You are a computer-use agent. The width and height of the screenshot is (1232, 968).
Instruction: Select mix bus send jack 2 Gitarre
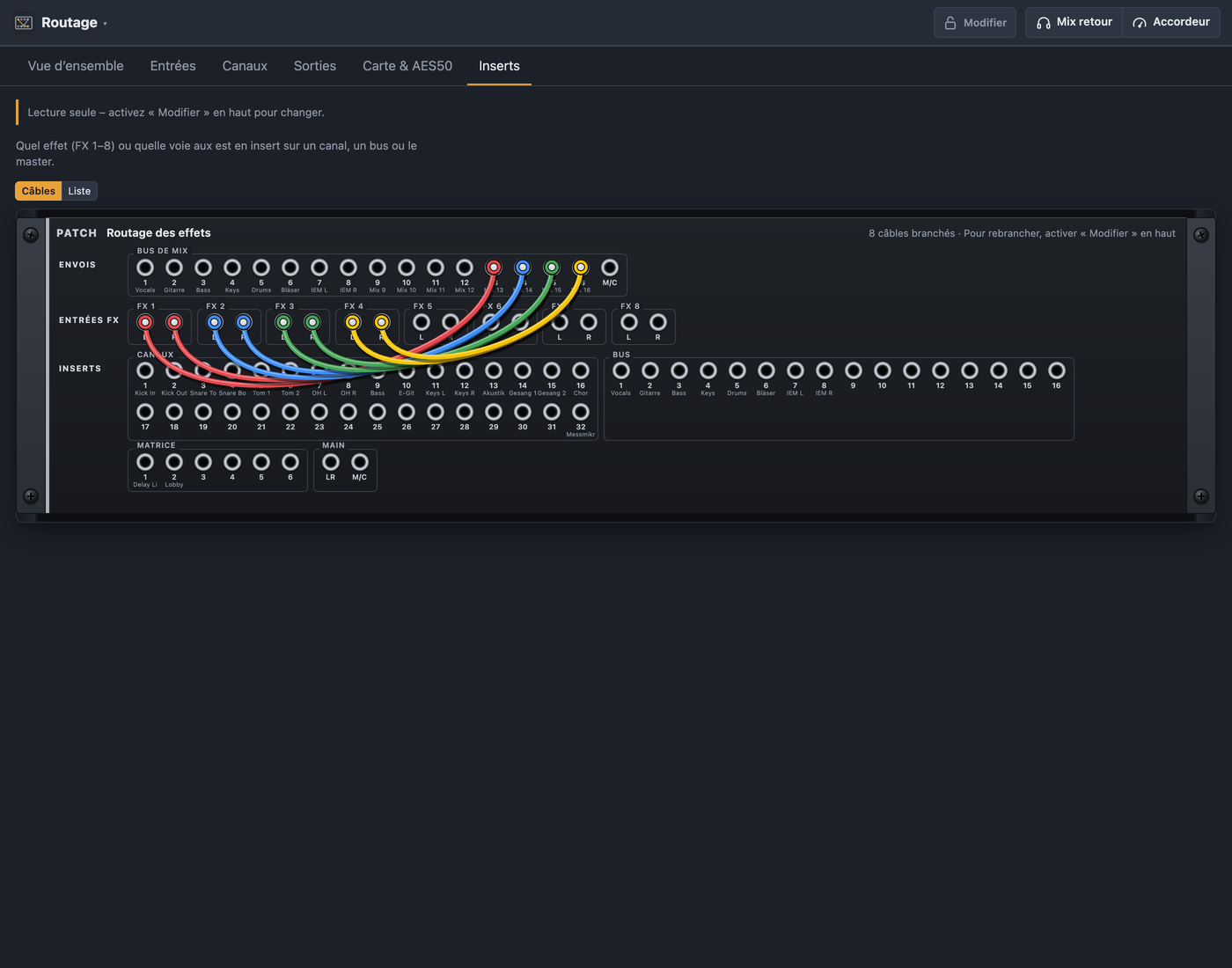(174, 268)
